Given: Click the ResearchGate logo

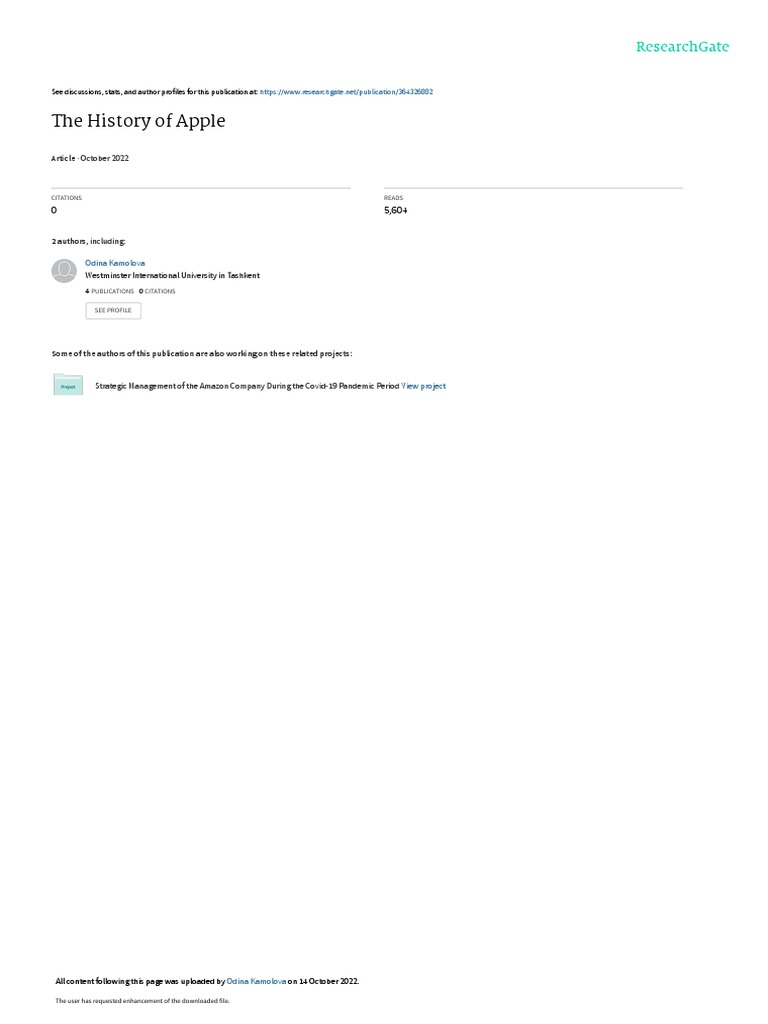Looking at the screenshot, I should coord(682,46).
